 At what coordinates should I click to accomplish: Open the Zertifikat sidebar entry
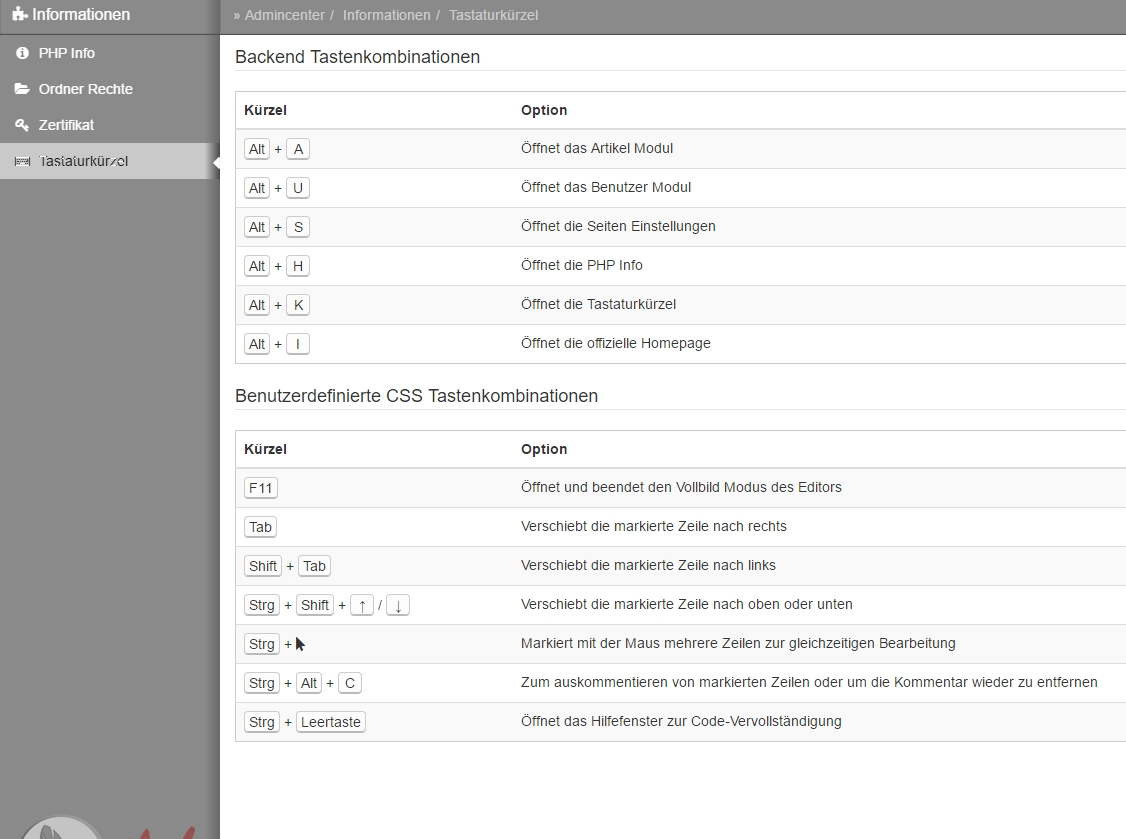coord(110,125)
